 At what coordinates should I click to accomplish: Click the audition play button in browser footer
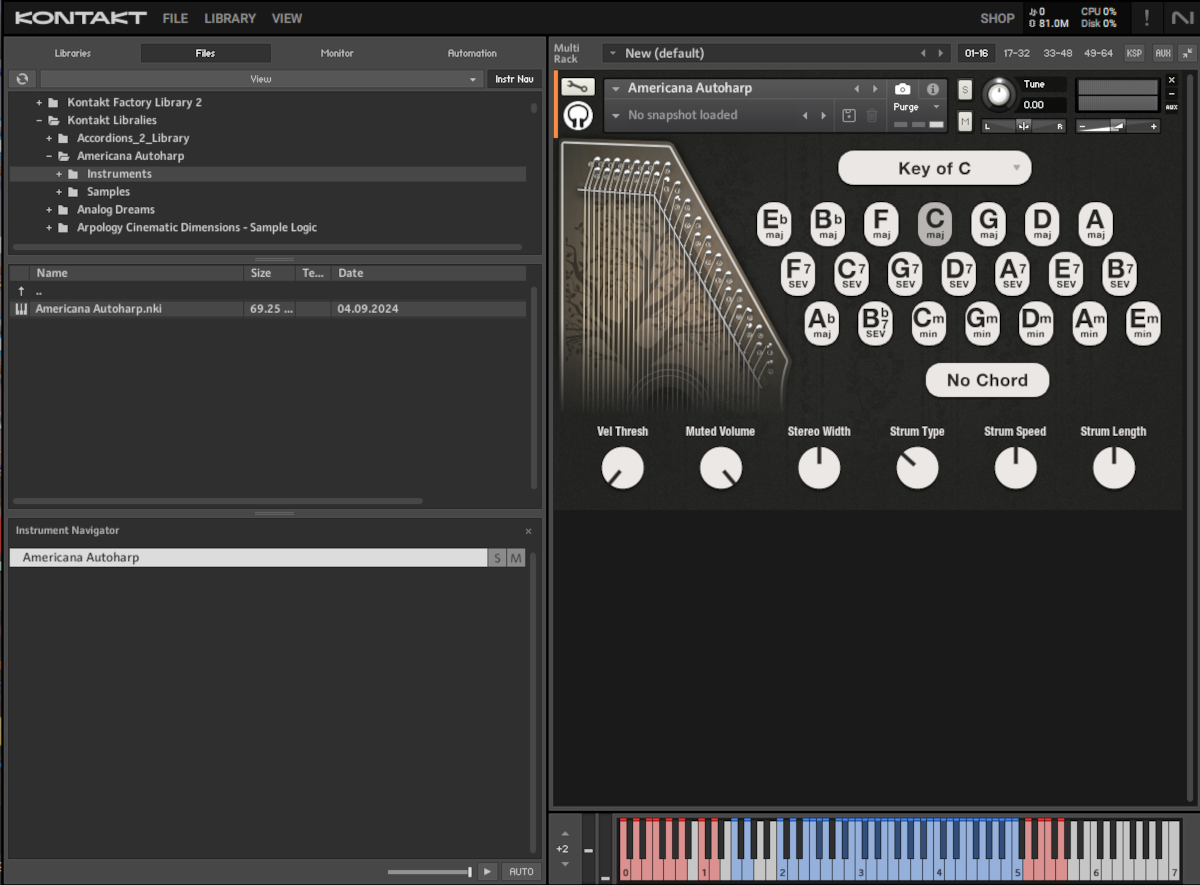487,871
